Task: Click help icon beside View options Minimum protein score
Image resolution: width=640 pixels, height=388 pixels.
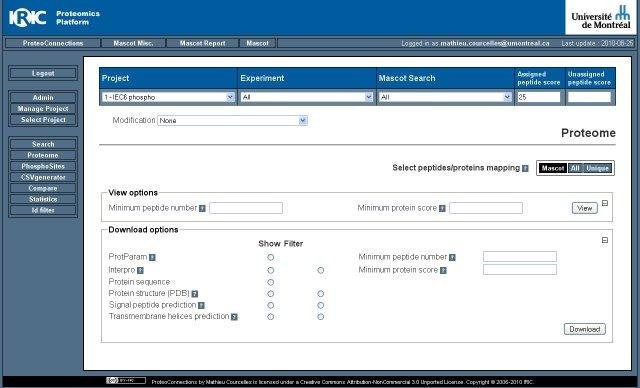Action: coord(442,208)
